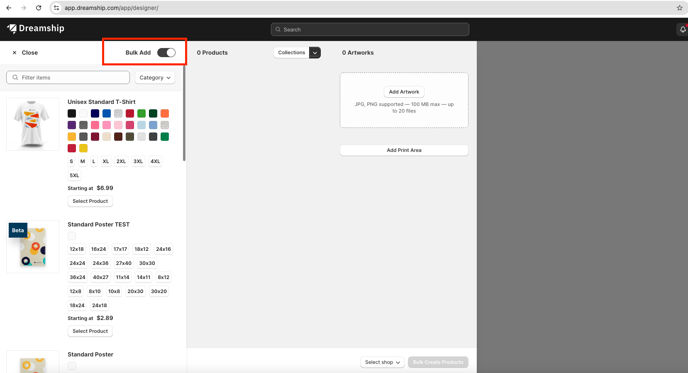688x373 pixels.
Task: Open the Category dropdown
Action: [x=154, y=78]
